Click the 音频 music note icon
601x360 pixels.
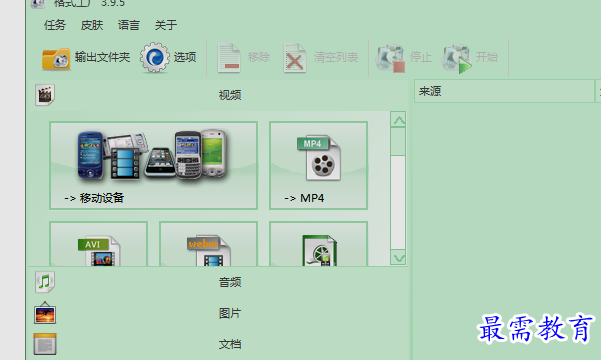tap(45, 282)
